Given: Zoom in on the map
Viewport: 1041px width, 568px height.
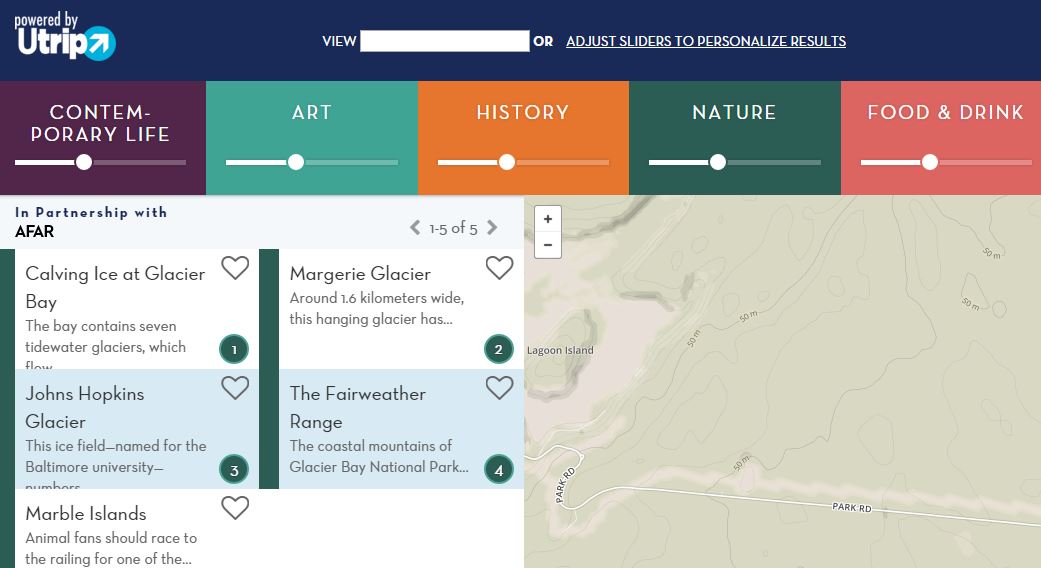Looking at the screenshot, I should pyautogui.click(x=548, y=219).
